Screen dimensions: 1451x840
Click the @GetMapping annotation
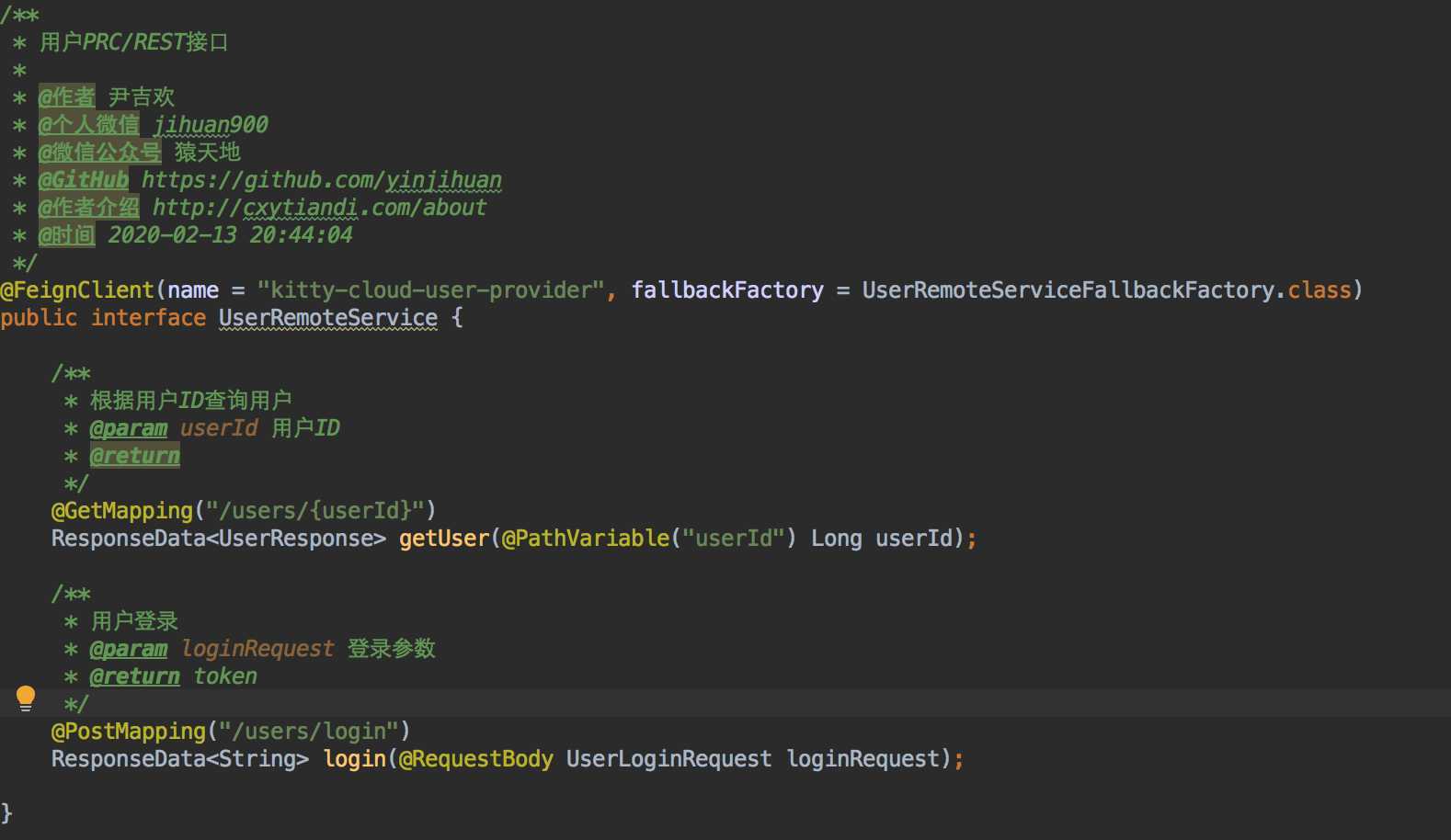pos(122,511)
